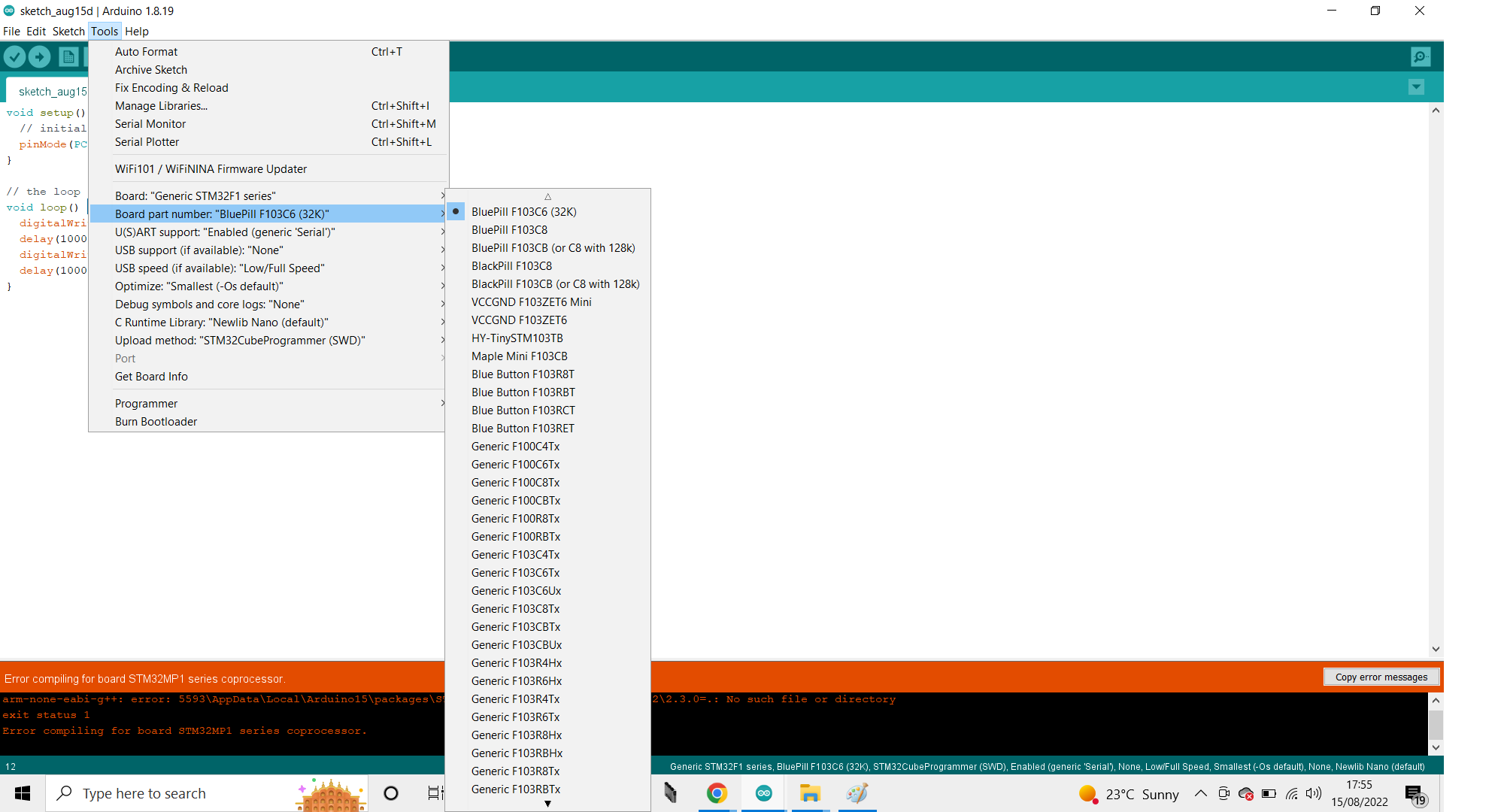This screenshot has height=812, width=1504.
Task: Choose BluePill F103CB (or C8 with 128k)
Action: coord(547,248)
